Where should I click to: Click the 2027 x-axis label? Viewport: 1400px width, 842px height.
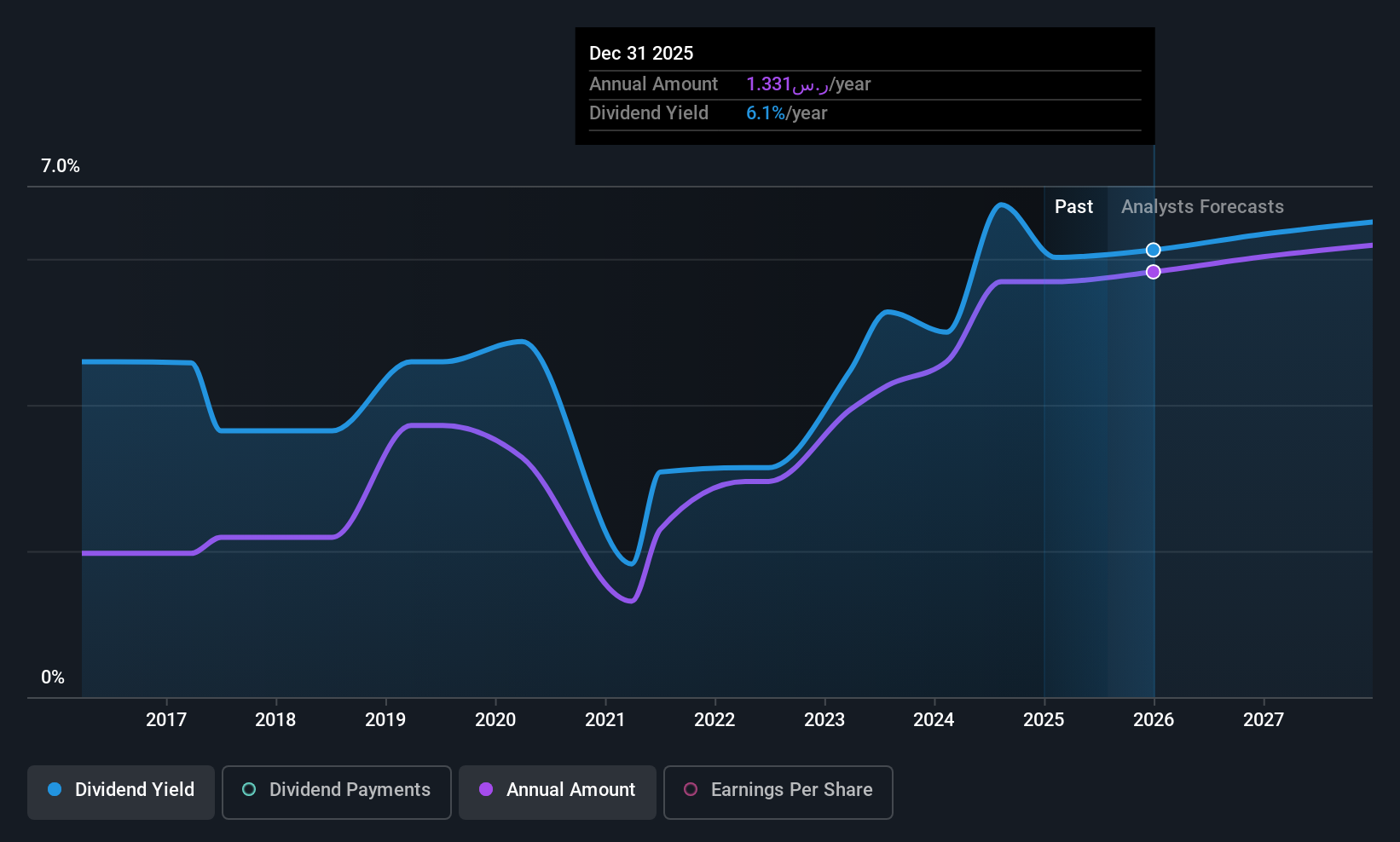(x=1264, y=720)
